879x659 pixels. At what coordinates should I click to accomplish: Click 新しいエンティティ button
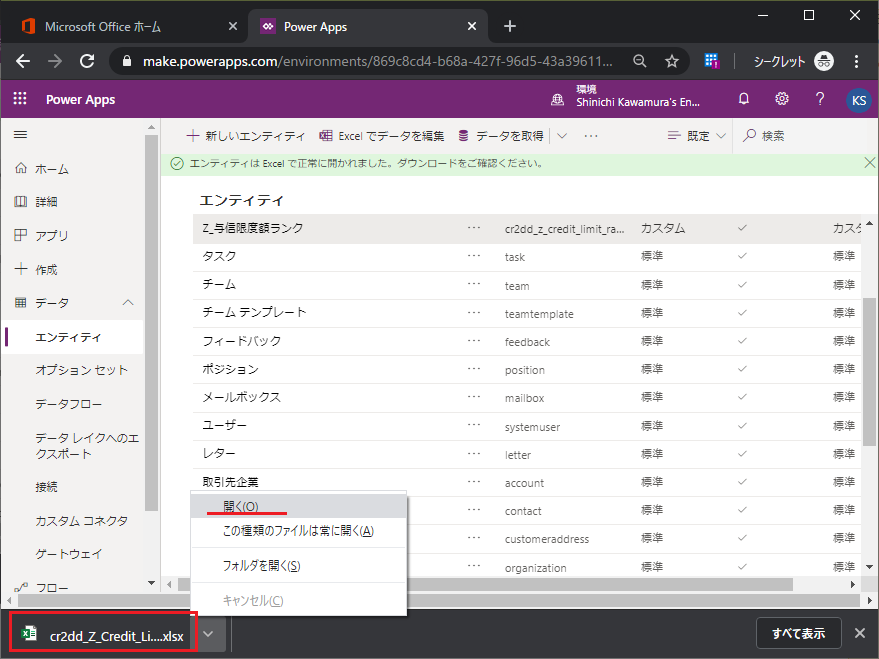coord(246,136)
